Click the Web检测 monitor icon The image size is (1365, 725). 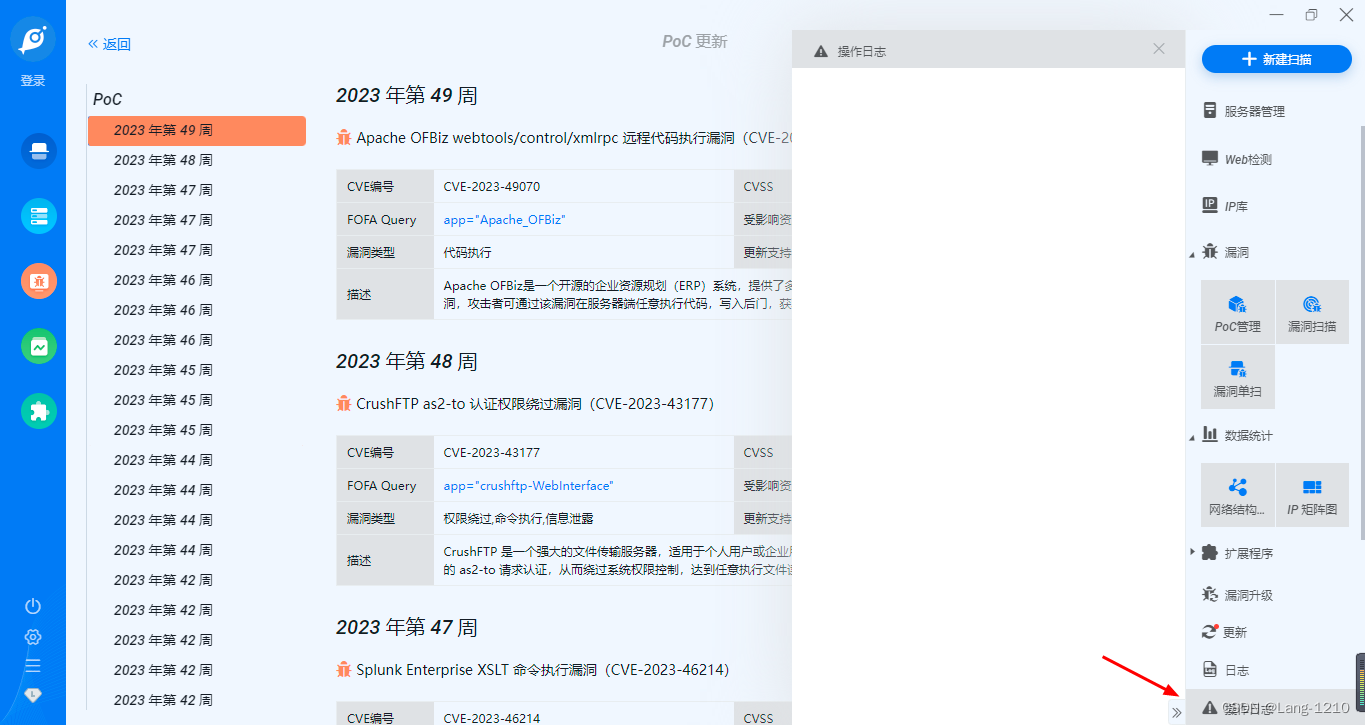[1210, 159]
